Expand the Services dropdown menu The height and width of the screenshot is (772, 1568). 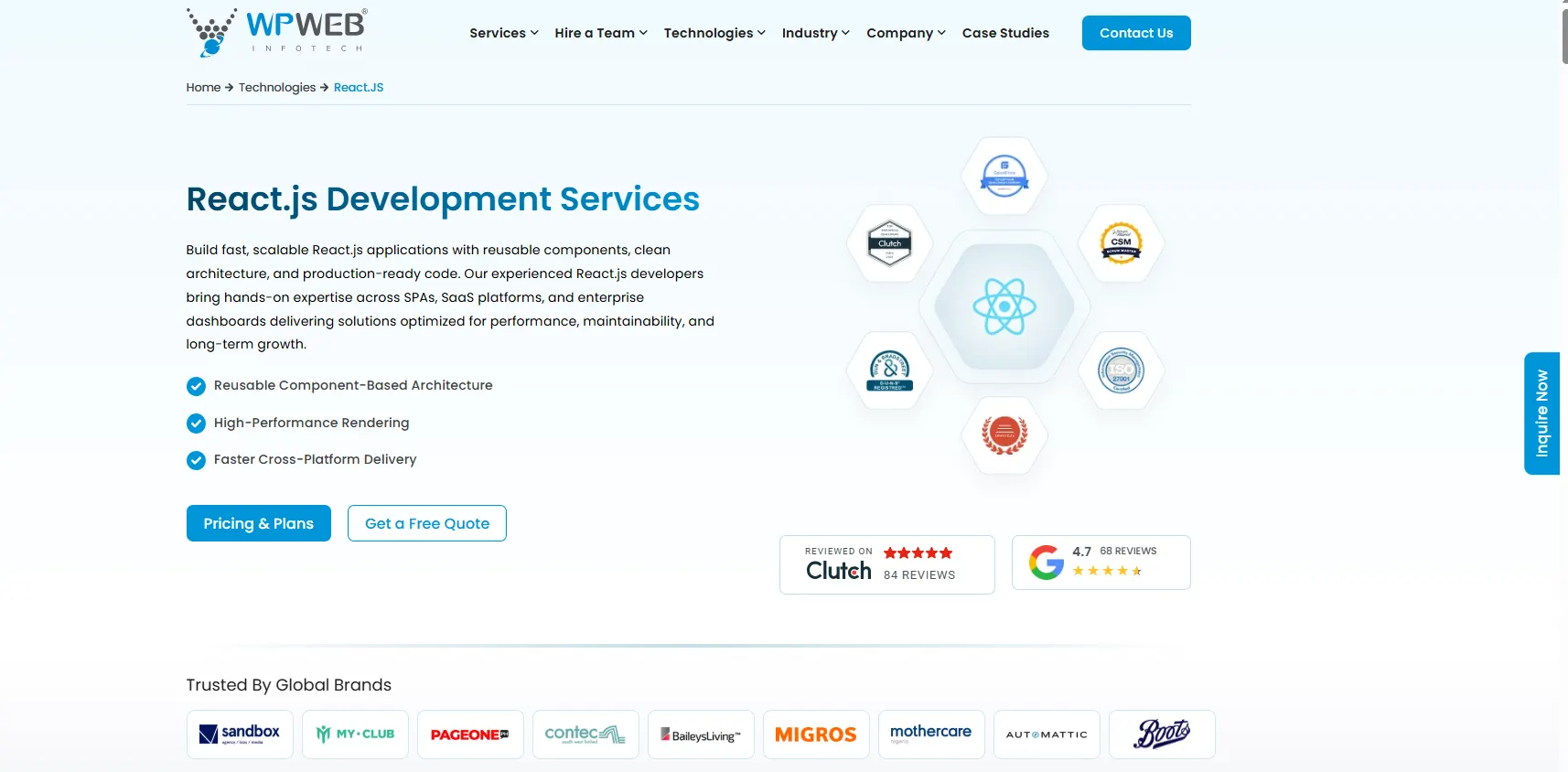pyautogui.click(x=504, y=33)
